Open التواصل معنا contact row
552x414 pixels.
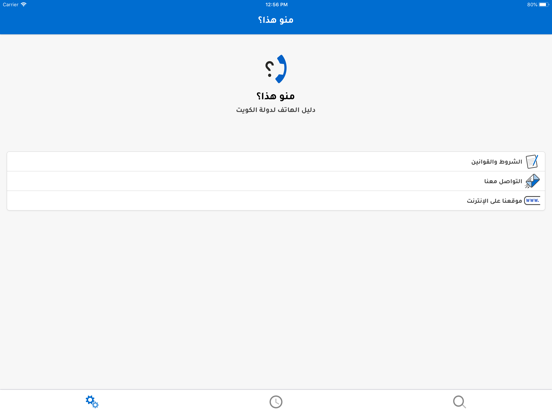click(276, 181)
